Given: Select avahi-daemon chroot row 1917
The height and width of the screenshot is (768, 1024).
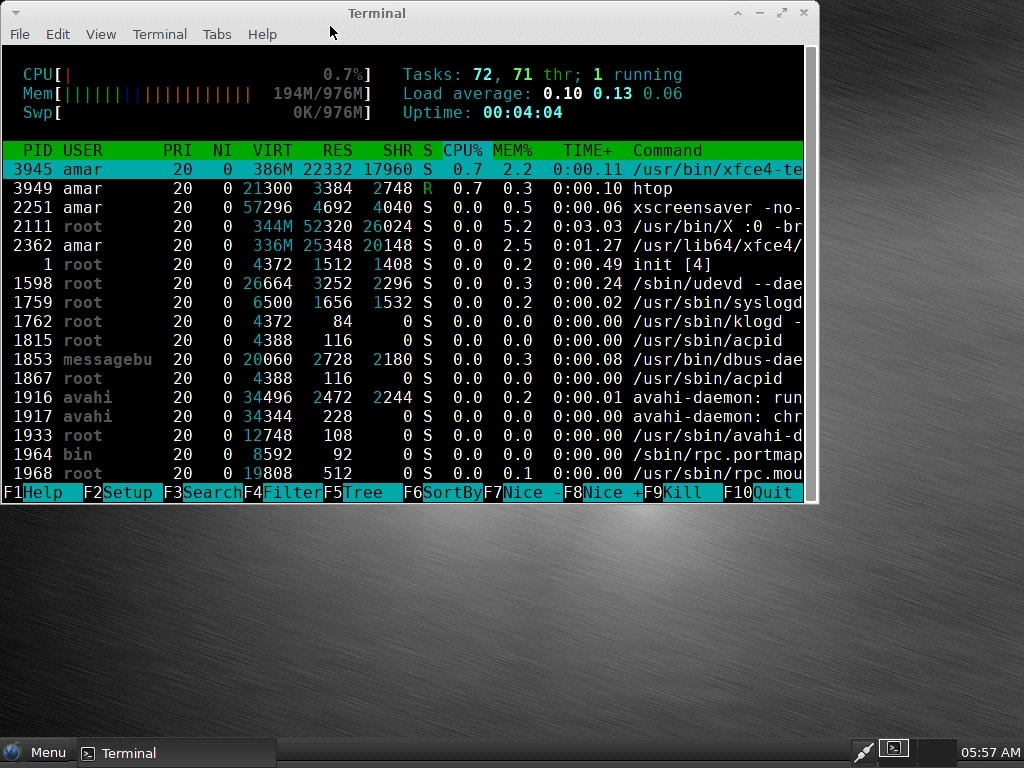Looking at the screenshot, I should pyautogui.click(x=403, y=416).
